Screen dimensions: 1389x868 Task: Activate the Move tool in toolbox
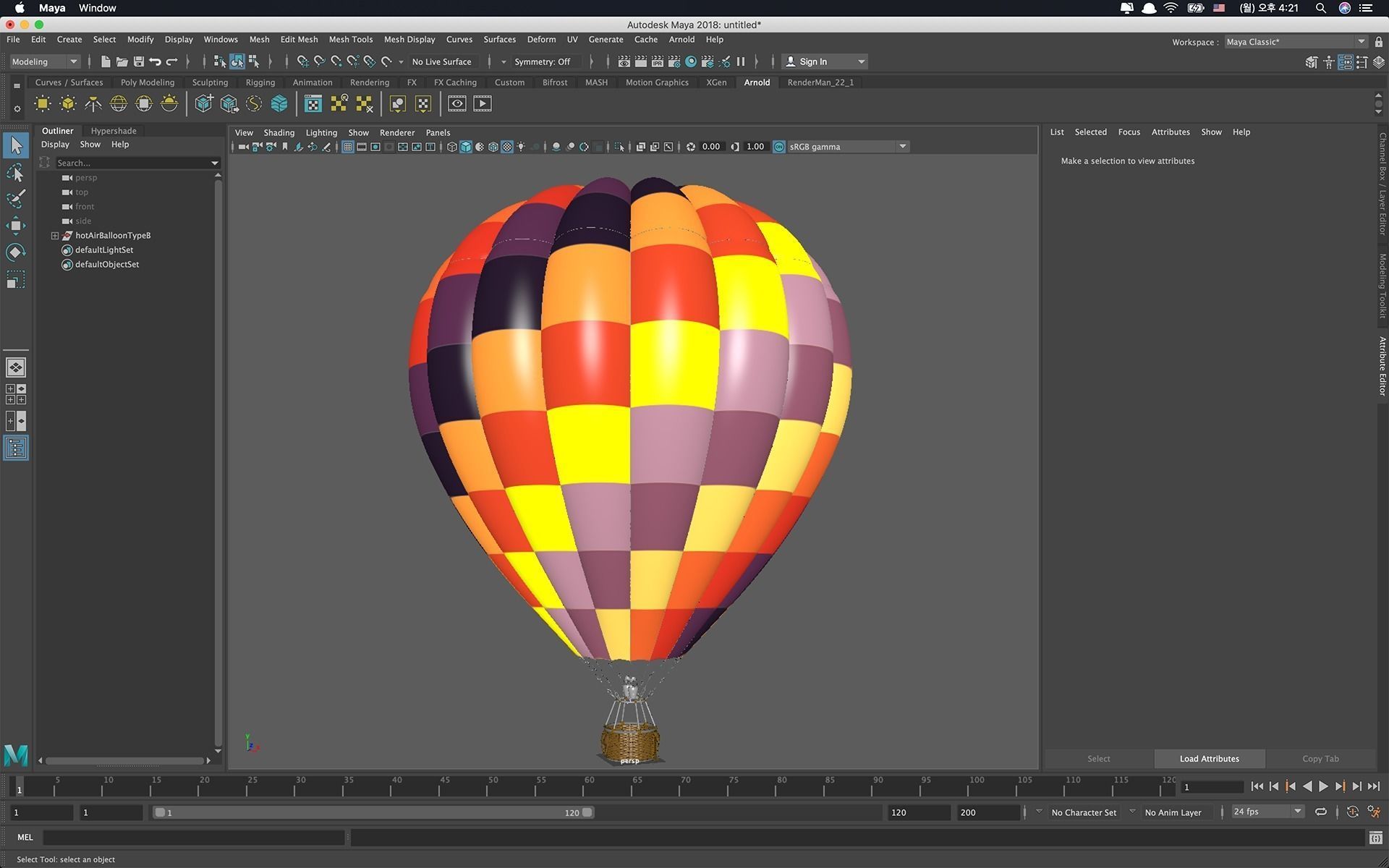coord(15,226)
